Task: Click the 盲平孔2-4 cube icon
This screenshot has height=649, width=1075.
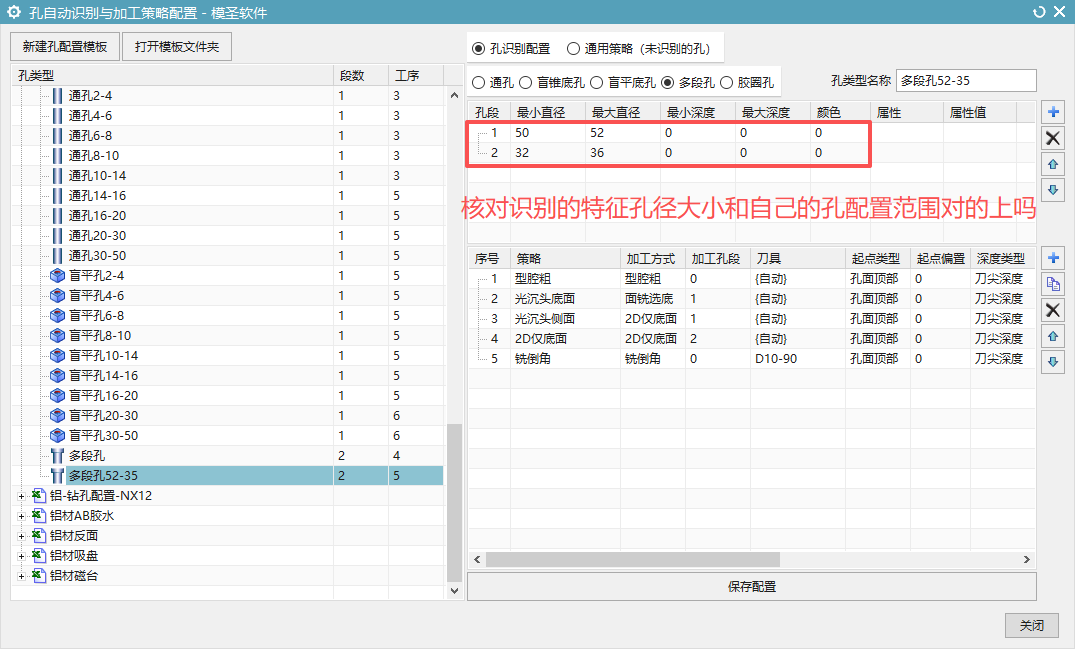Action: click(x=58, y=275)
